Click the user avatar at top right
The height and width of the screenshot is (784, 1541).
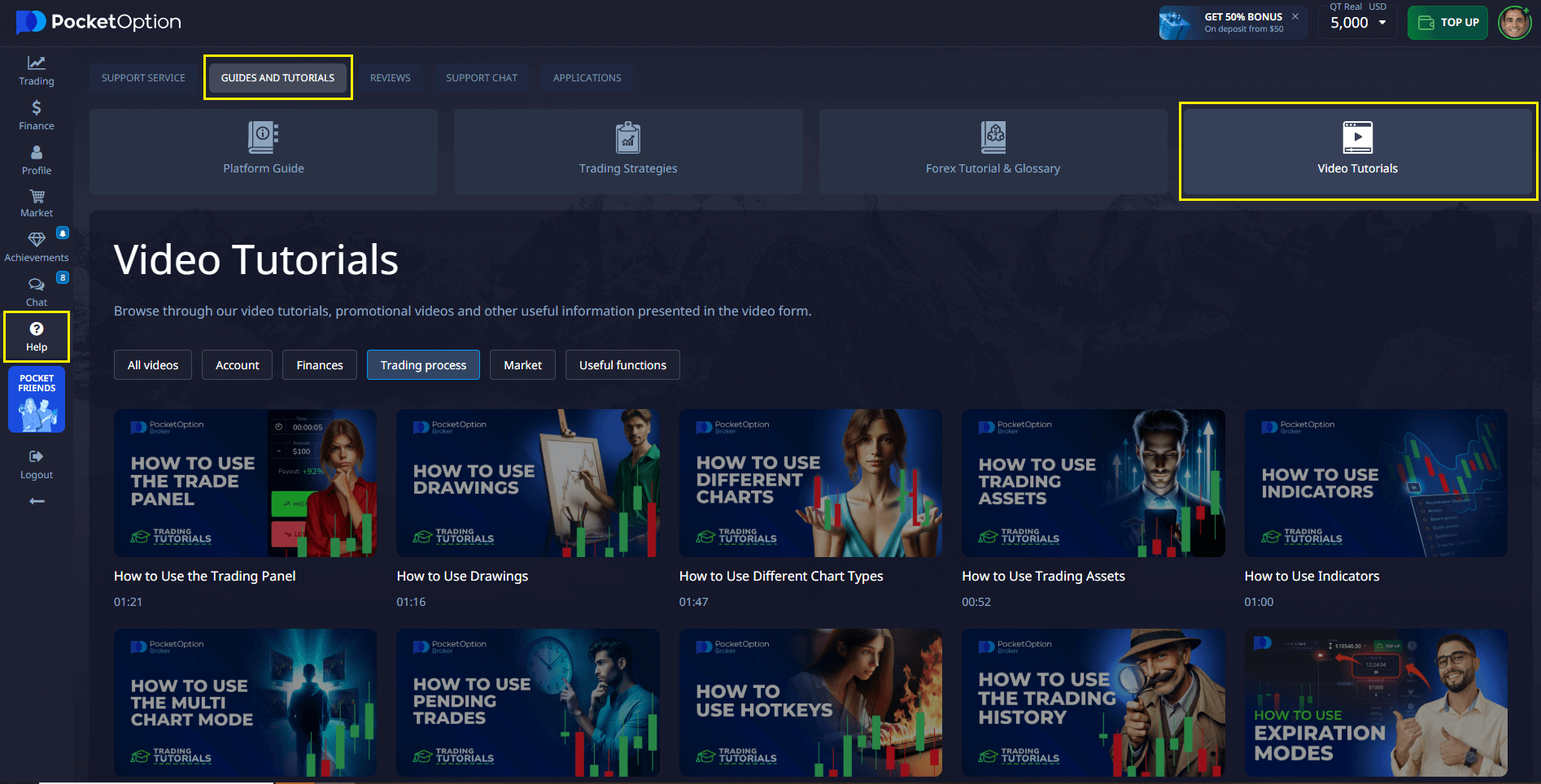click(1514, 23)
